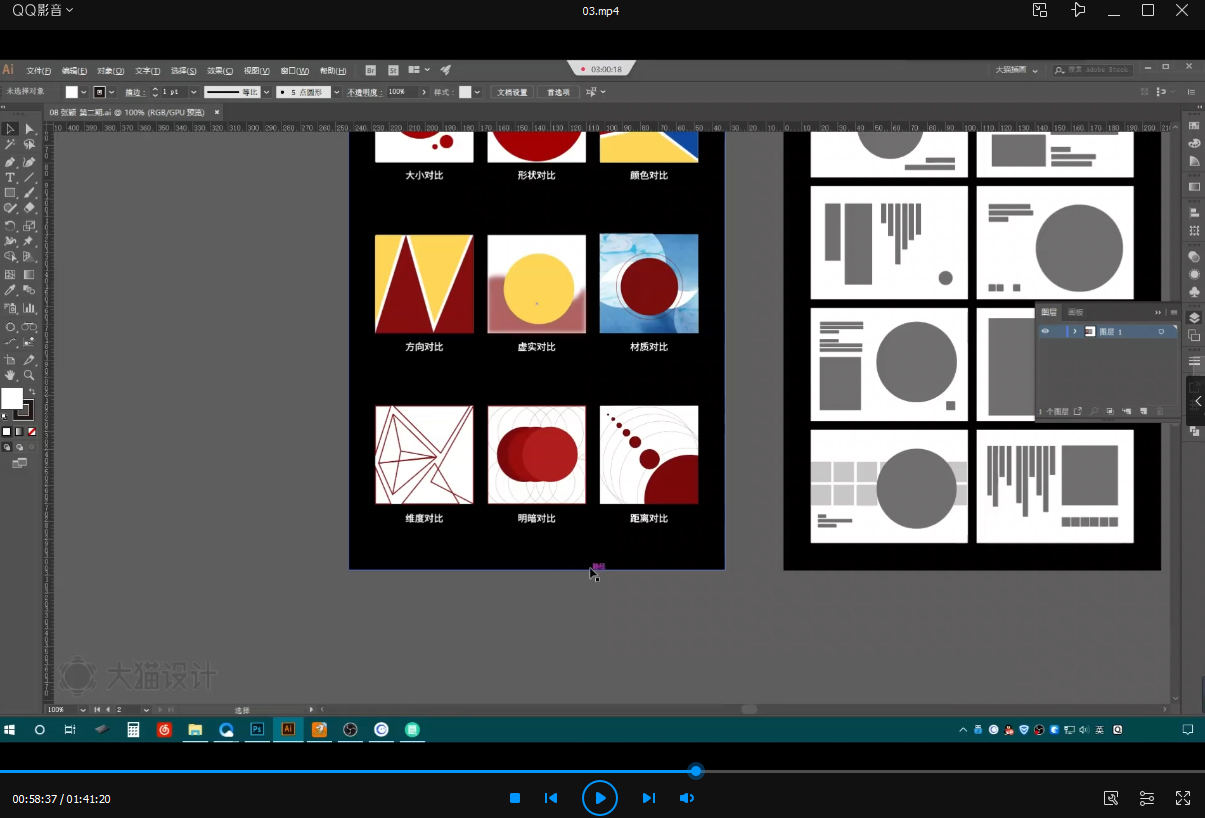This screenshot has height=818, width=1205.
Task: Select the Rotate tool
Action: [x=10, y=226]
